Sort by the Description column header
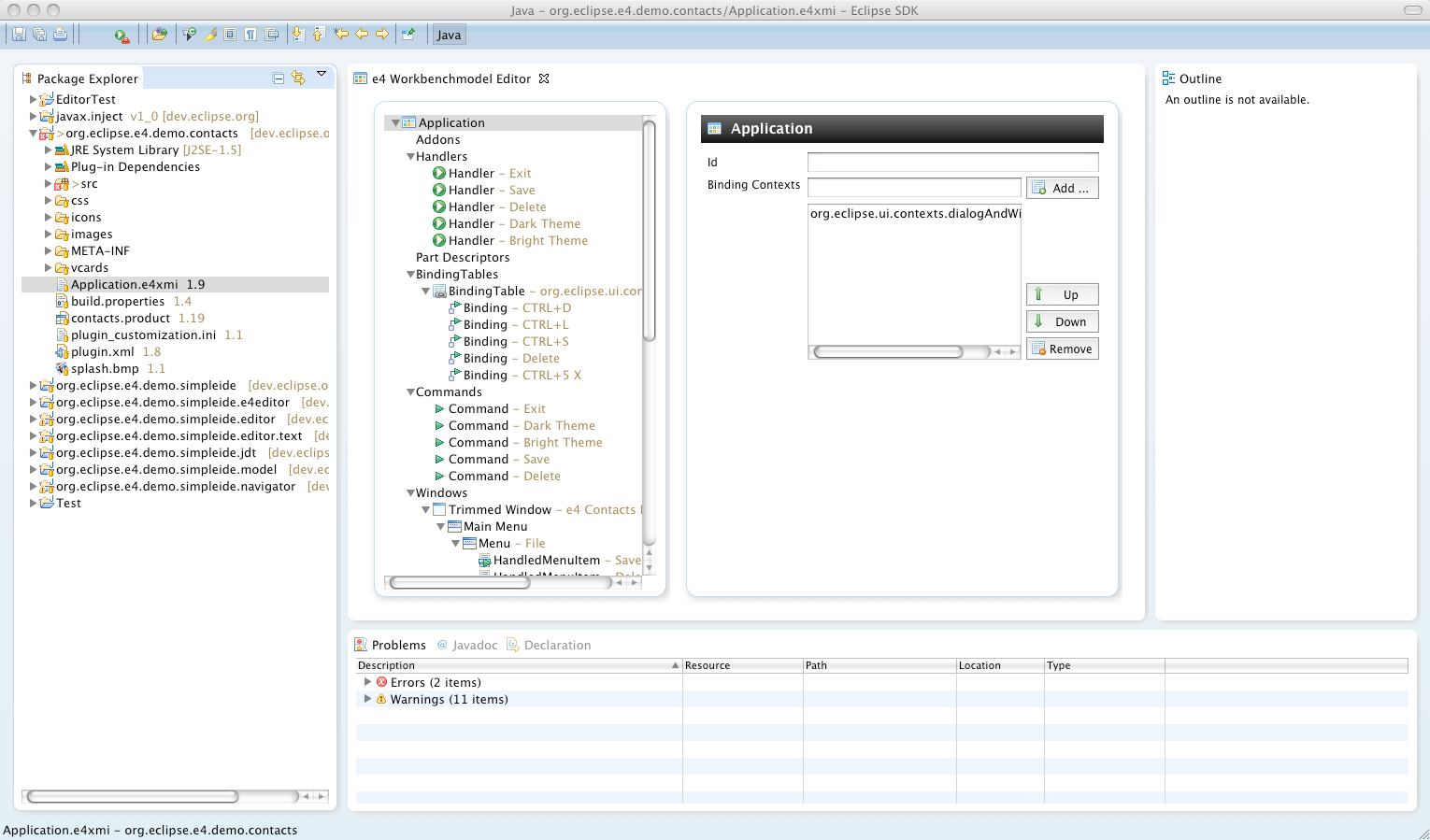1430x840 pixels. coord(519,665)
